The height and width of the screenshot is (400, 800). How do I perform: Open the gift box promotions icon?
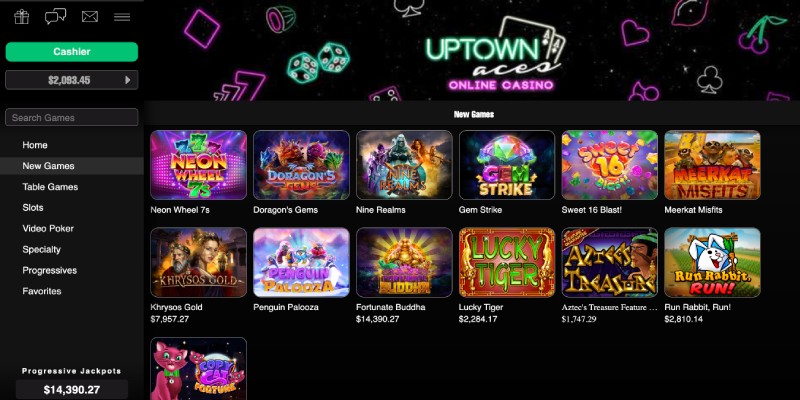pyautogui.click(x=21, y=17)
